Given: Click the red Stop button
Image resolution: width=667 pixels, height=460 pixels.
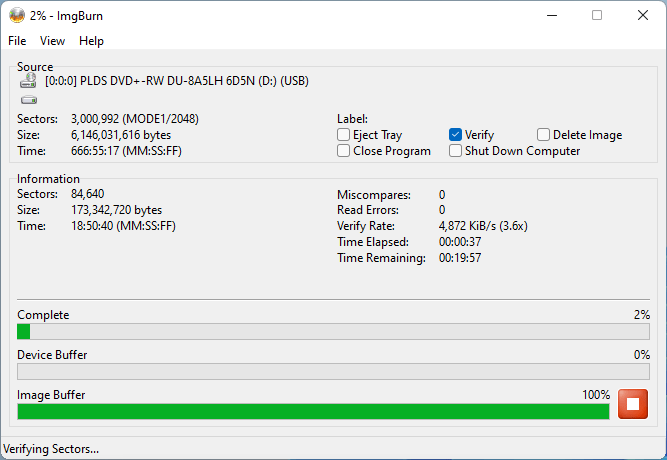Looking at the screenshot, I should tap(633, 404).
